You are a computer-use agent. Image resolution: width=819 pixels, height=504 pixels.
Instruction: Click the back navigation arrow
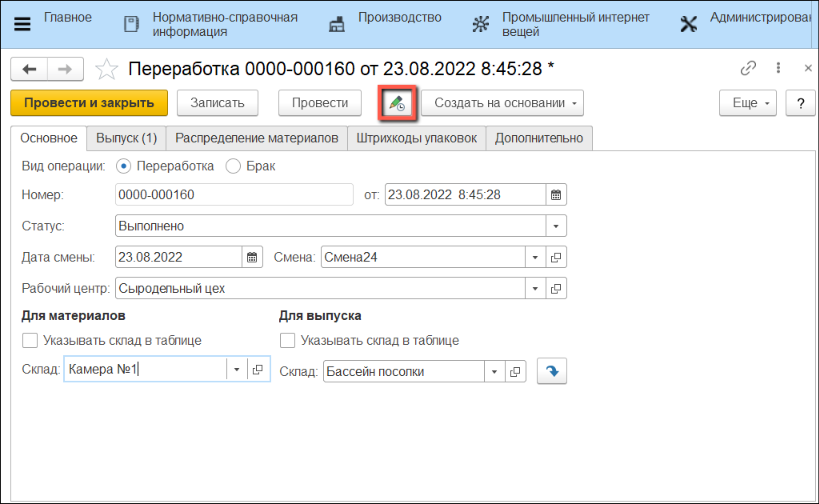pyautogui.click(x=30, y=69)
